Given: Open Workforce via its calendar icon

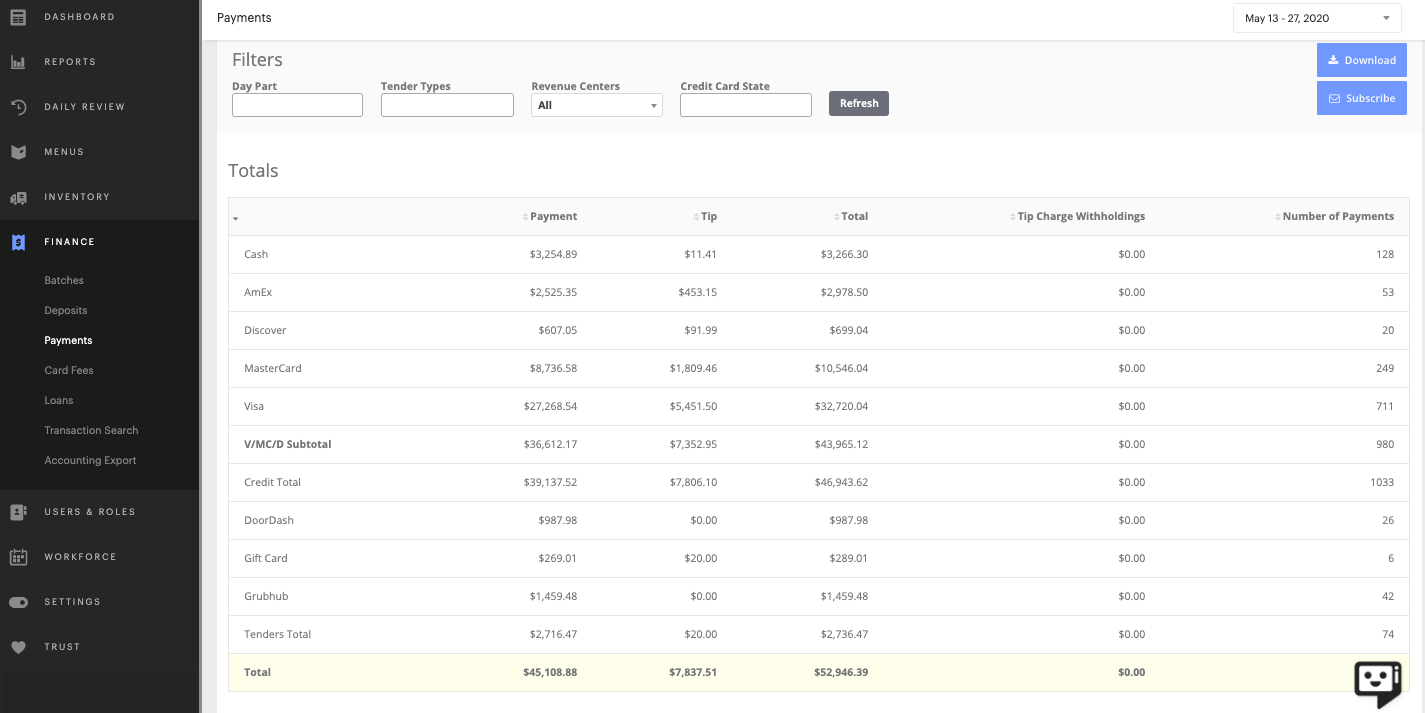Looking at the screenshot, I should pyautogui.click(x=17, y=557).
